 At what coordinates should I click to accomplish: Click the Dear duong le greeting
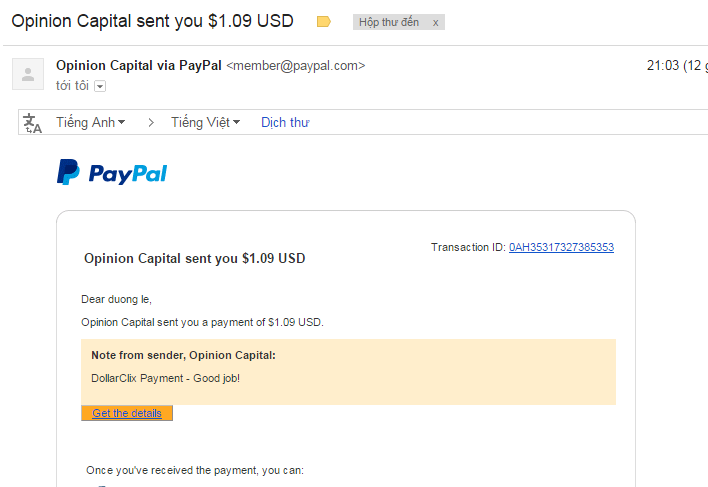[116, 298]
